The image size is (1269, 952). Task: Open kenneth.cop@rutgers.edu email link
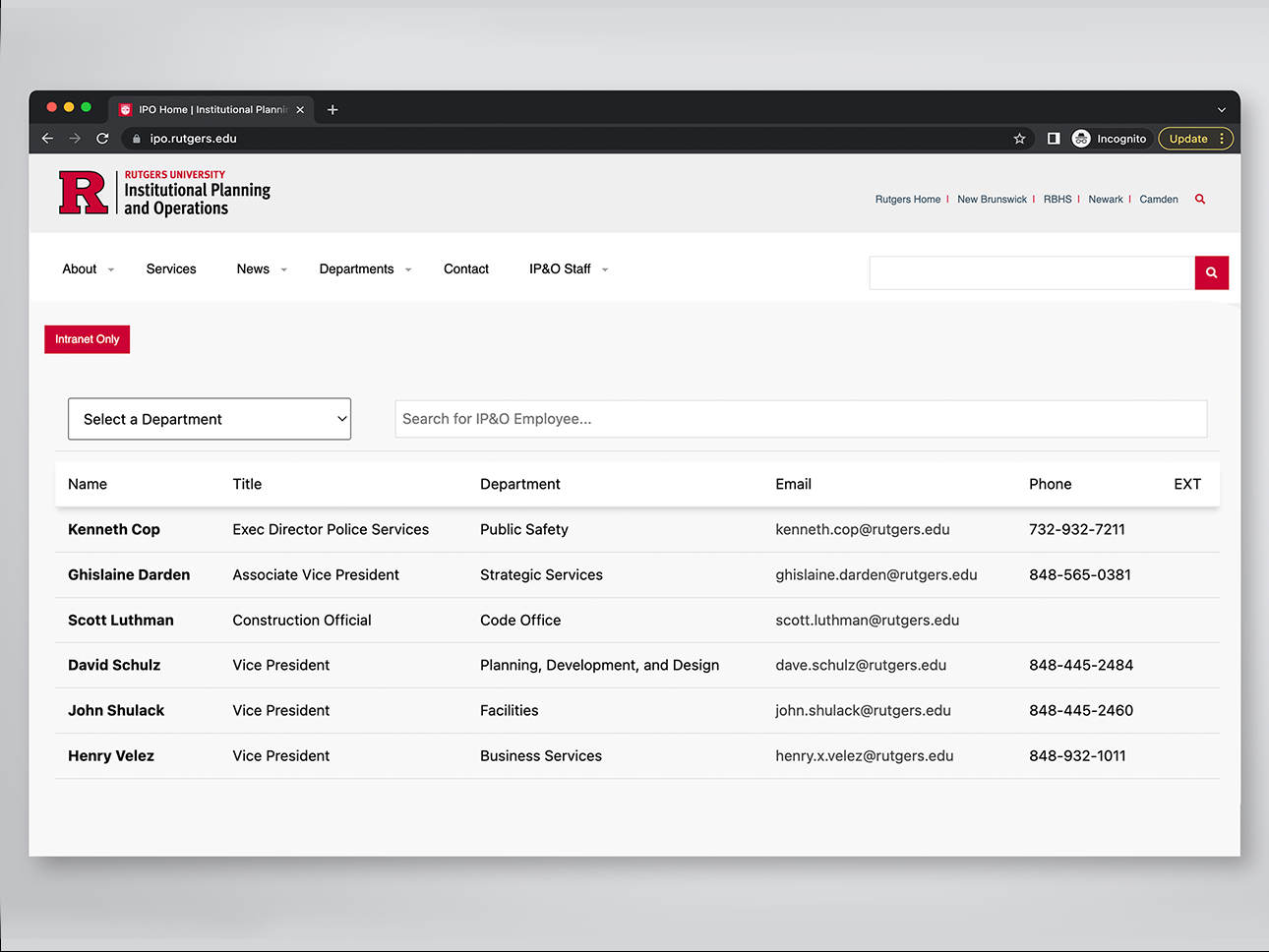[x=863, y=529]
